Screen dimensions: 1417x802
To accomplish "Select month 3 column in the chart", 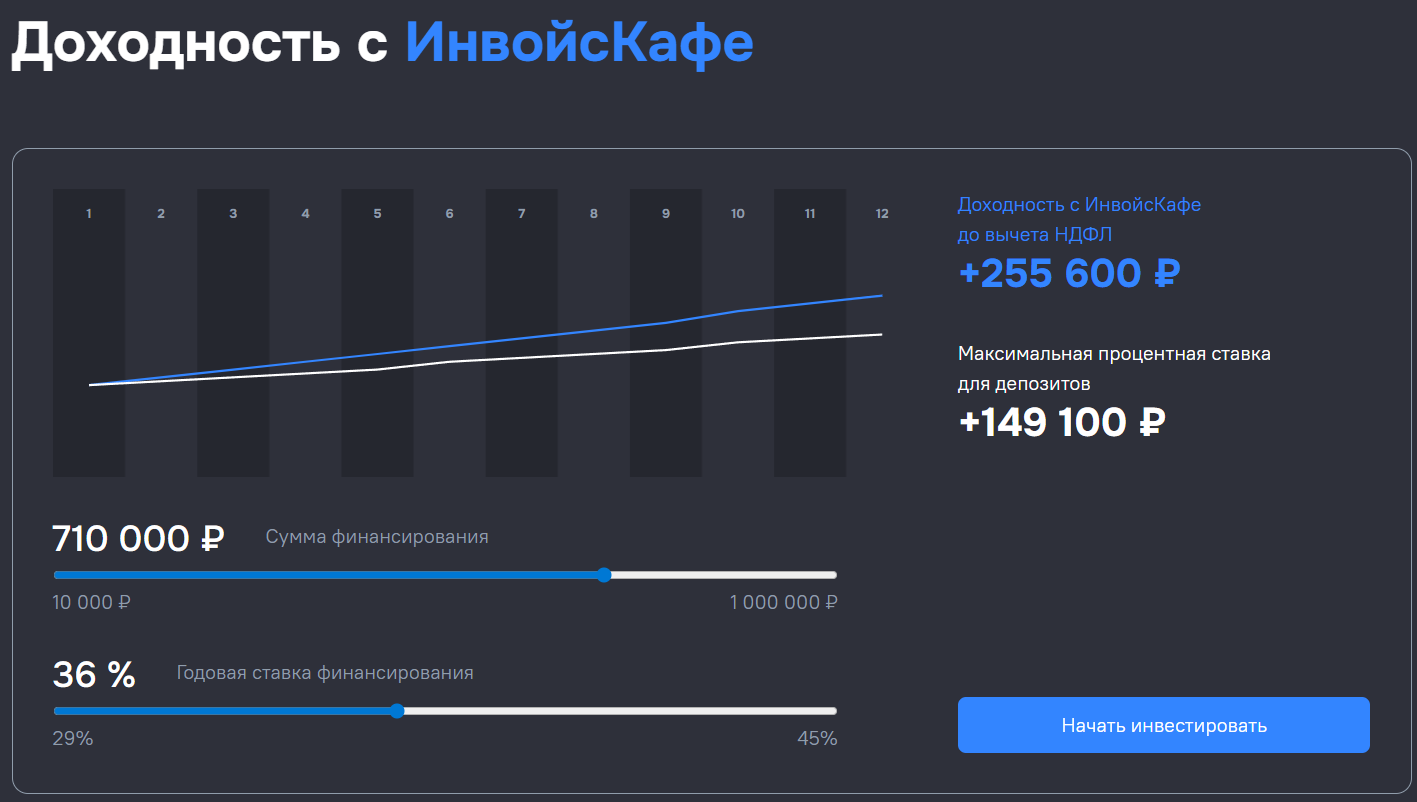I will pyautogui.click(x=233, y=332).
